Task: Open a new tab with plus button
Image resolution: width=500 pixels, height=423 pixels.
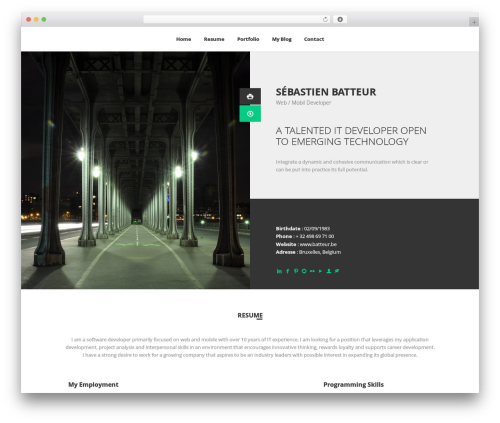Action: coord(474,22)
